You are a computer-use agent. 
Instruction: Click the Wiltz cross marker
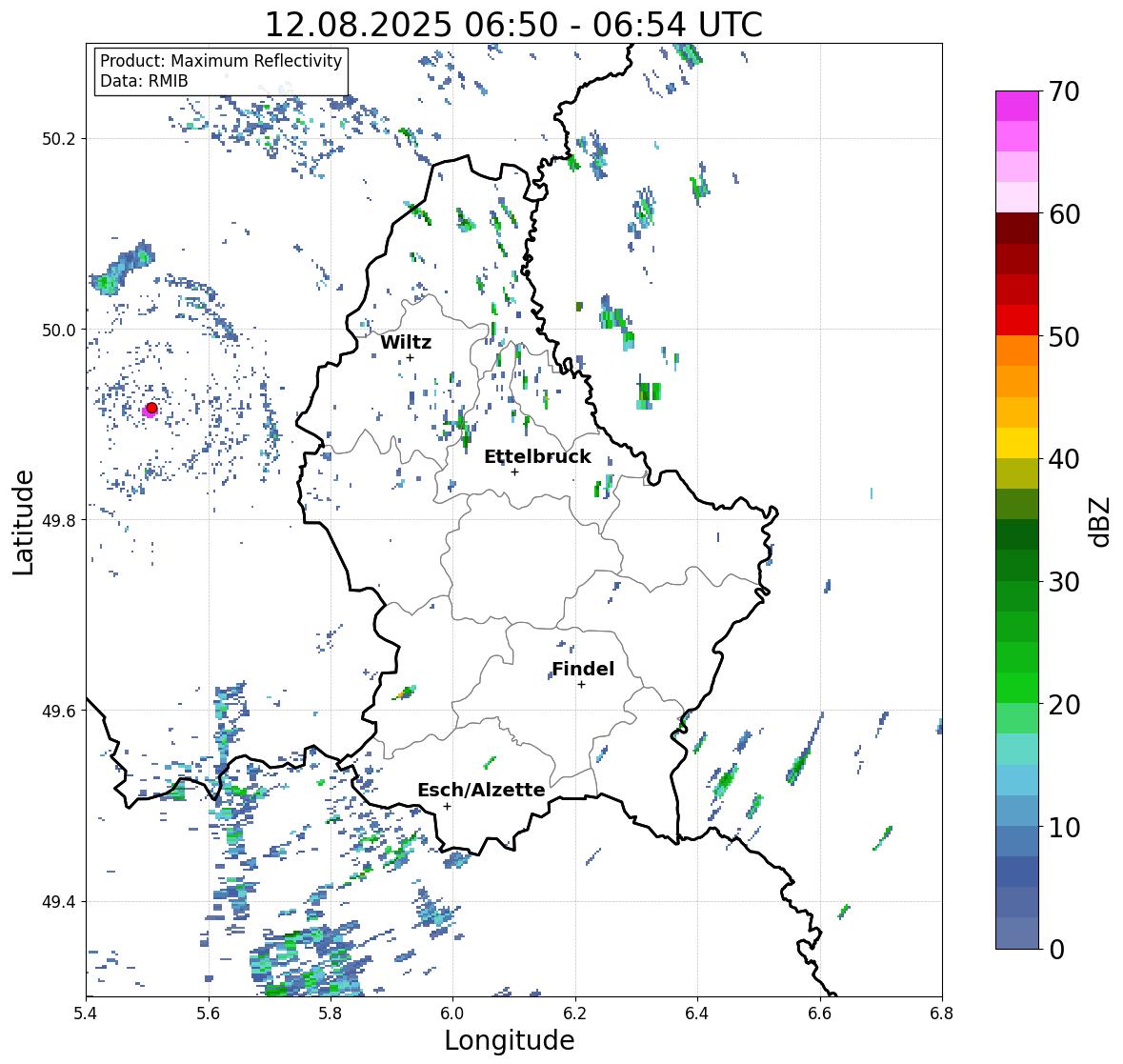point(410,357)
